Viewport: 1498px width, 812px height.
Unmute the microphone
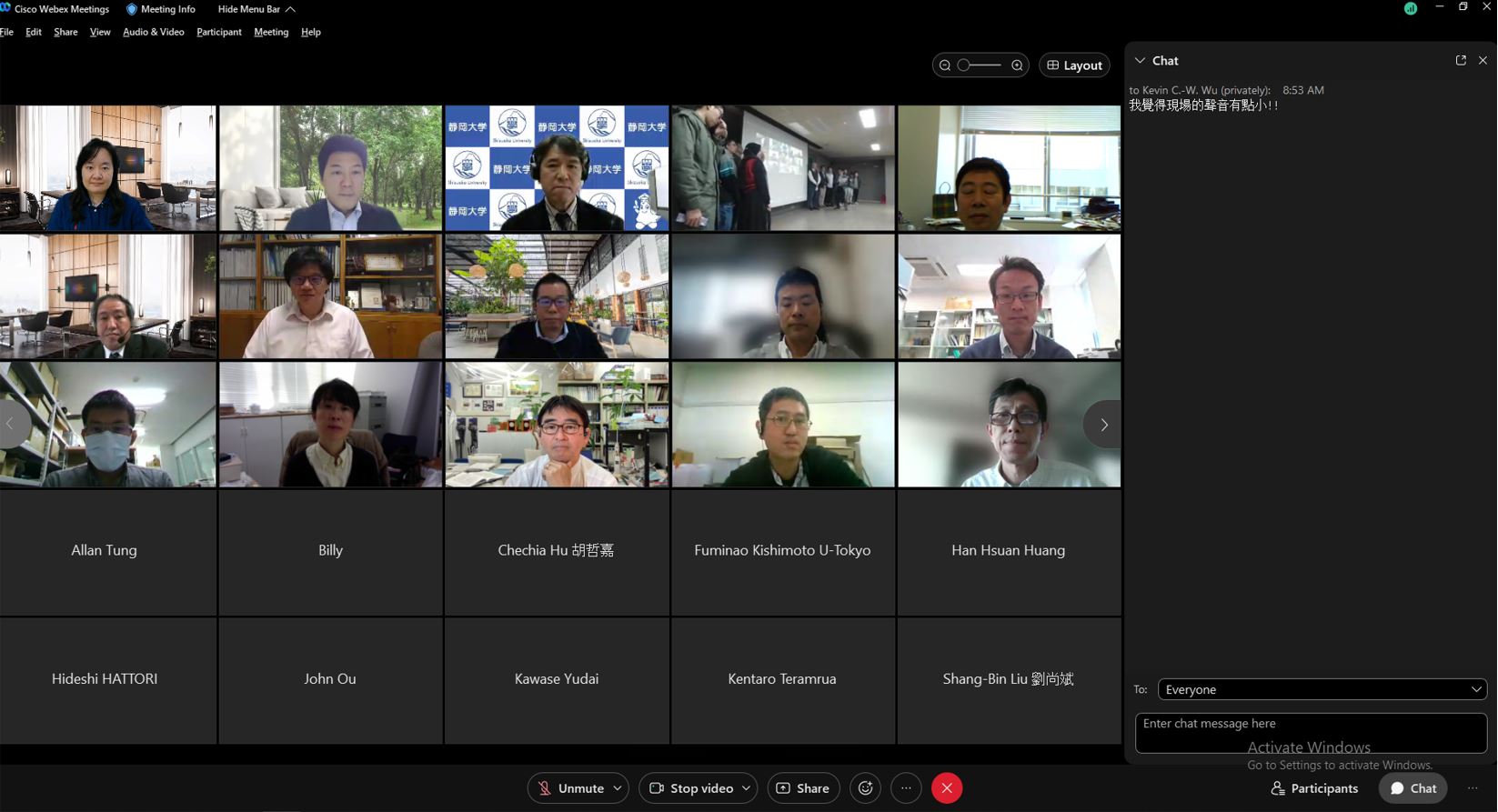click(x=570, y=788)
